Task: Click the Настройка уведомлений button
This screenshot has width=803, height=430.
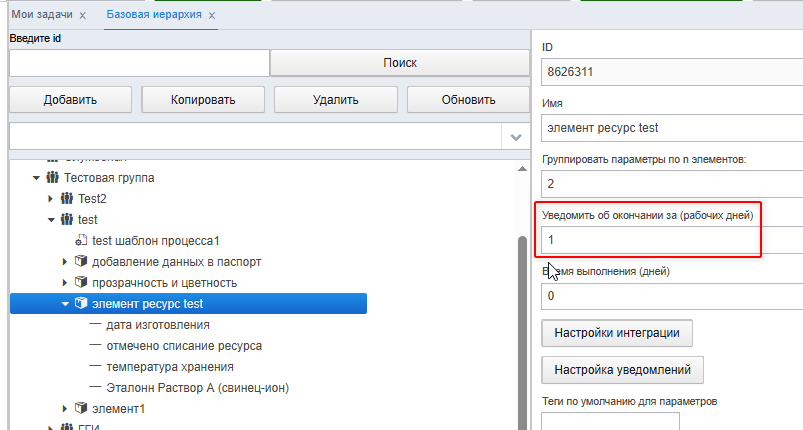Action: tap(623, 370)
